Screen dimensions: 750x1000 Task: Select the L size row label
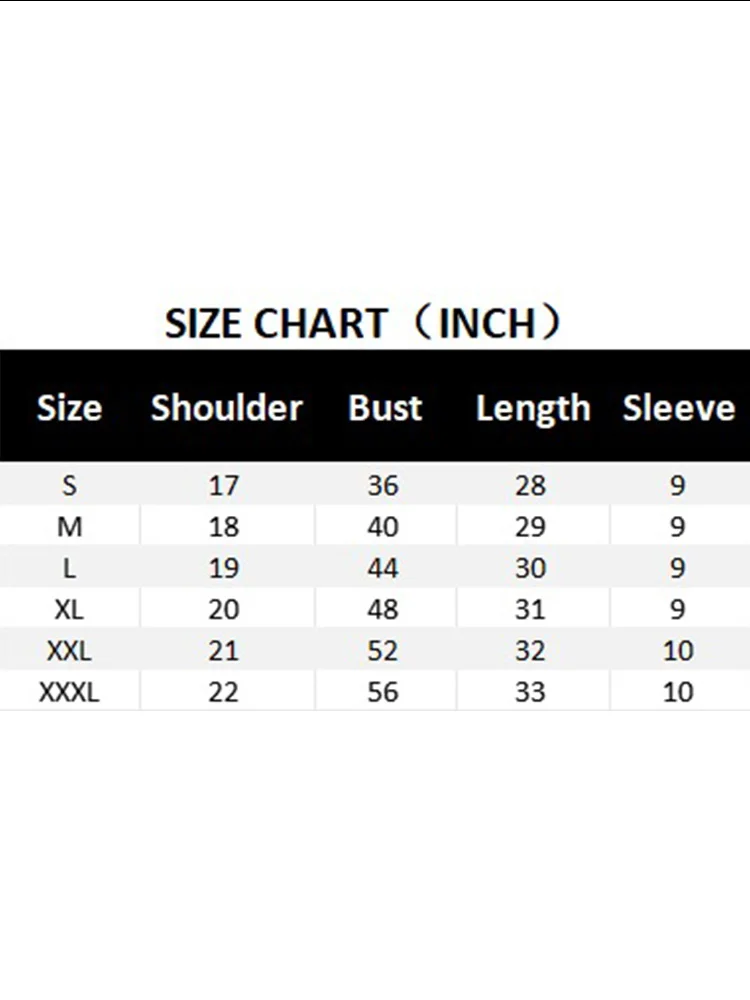point(69,568)
